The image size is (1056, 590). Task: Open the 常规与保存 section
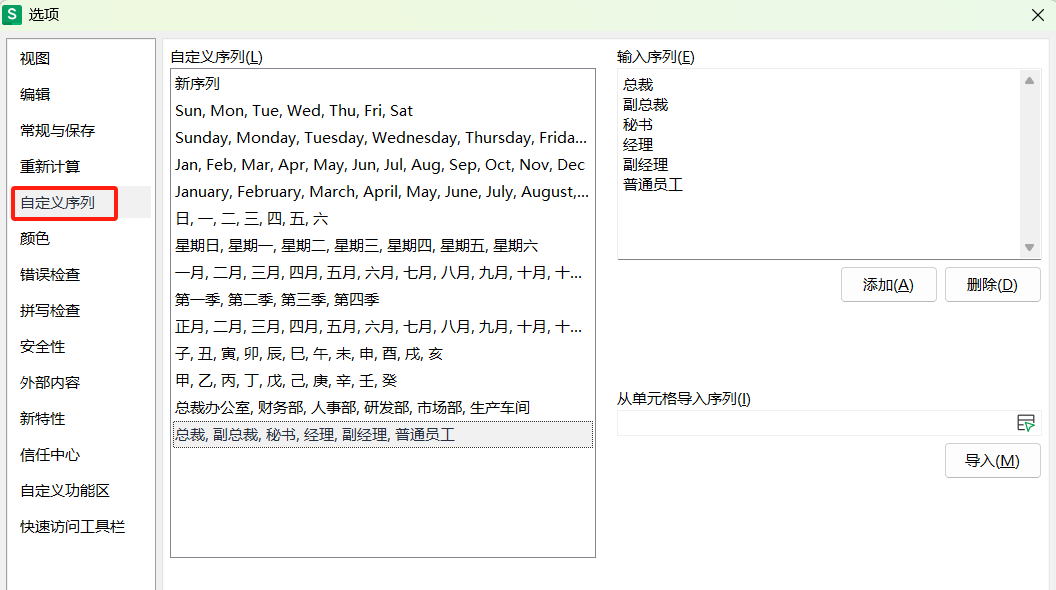tap(58, 131)
